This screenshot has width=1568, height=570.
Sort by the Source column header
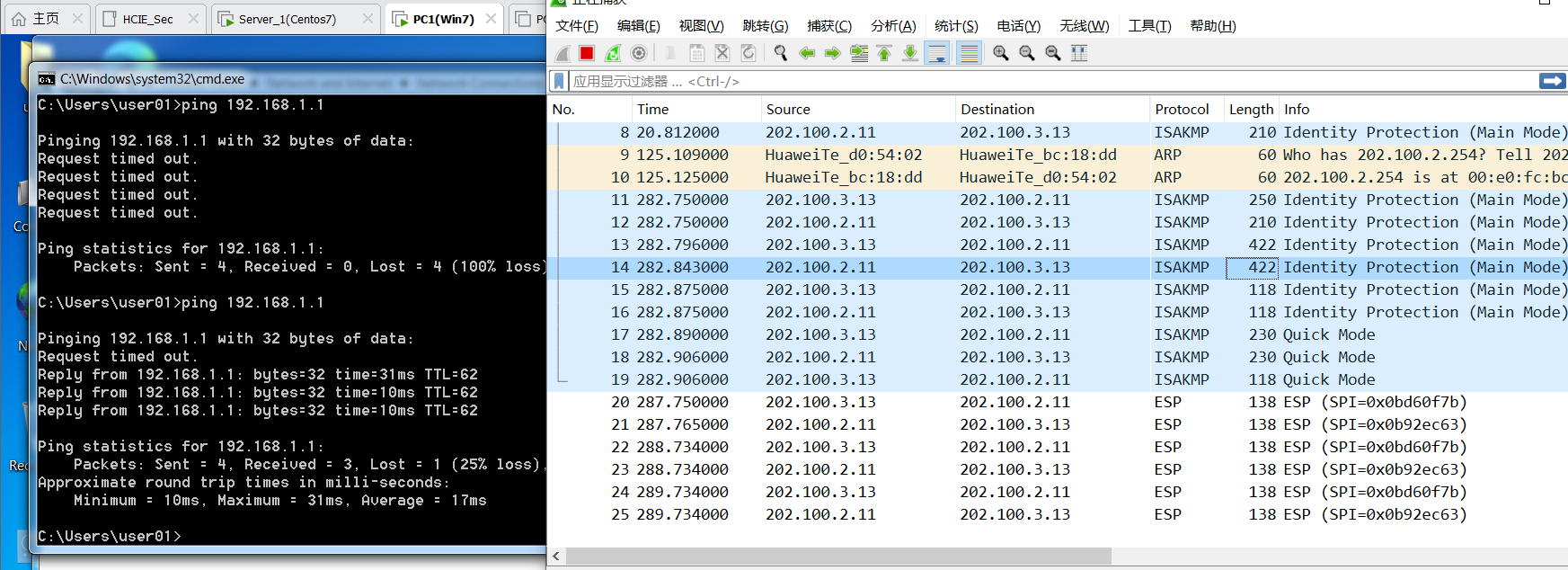[x=857, y=109]
